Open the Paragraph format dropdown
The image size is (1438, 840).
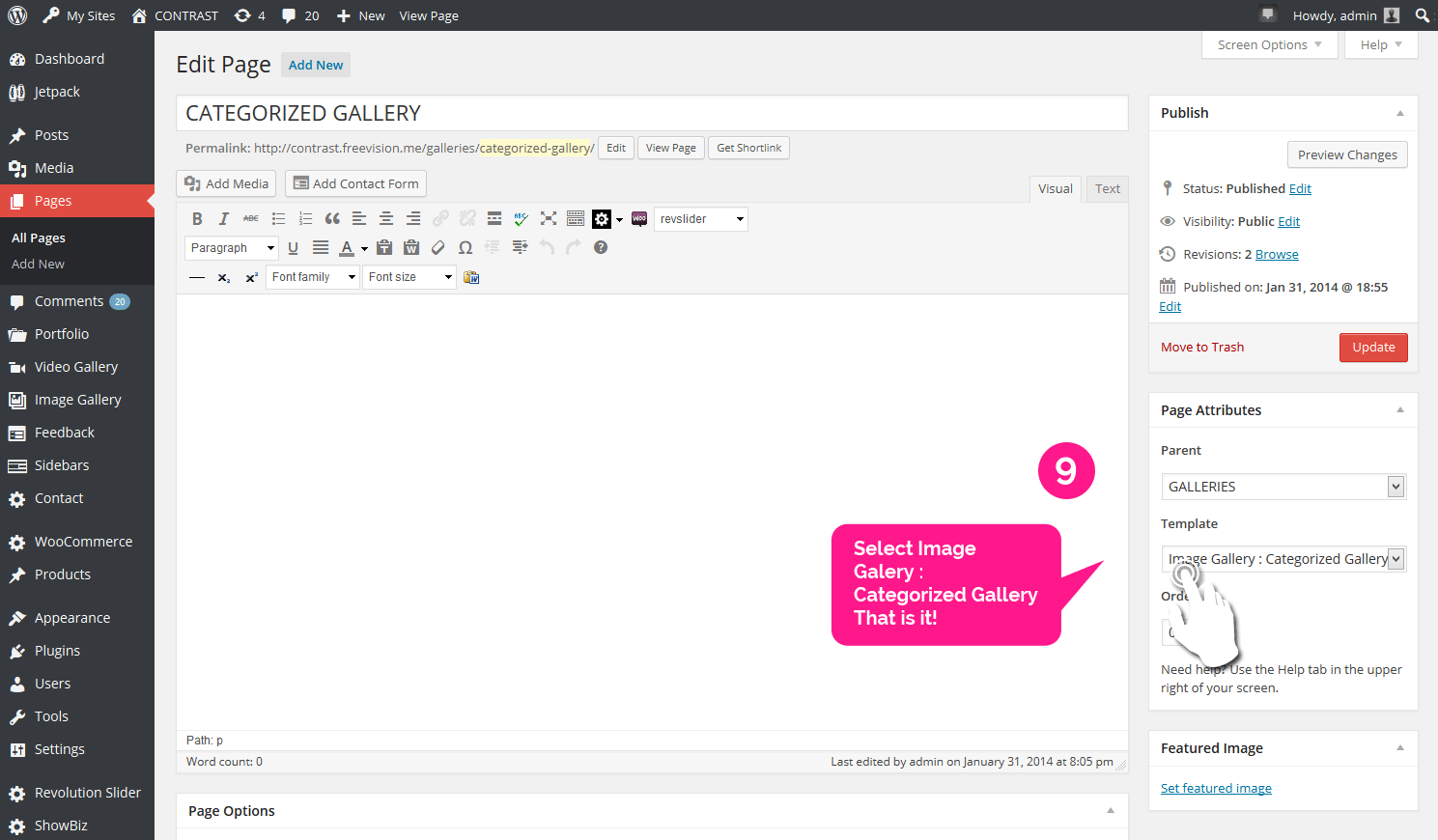[x=232, y=248]
